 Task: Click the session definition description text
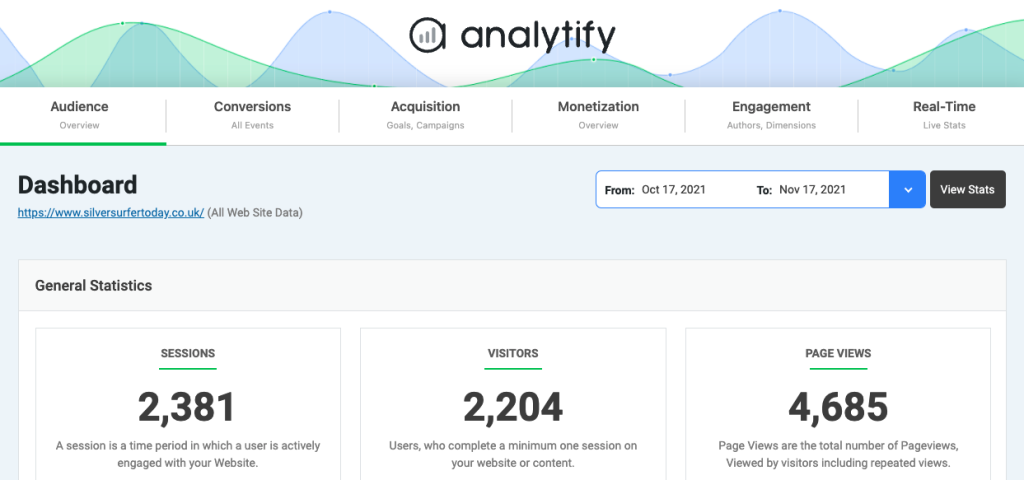188,454
